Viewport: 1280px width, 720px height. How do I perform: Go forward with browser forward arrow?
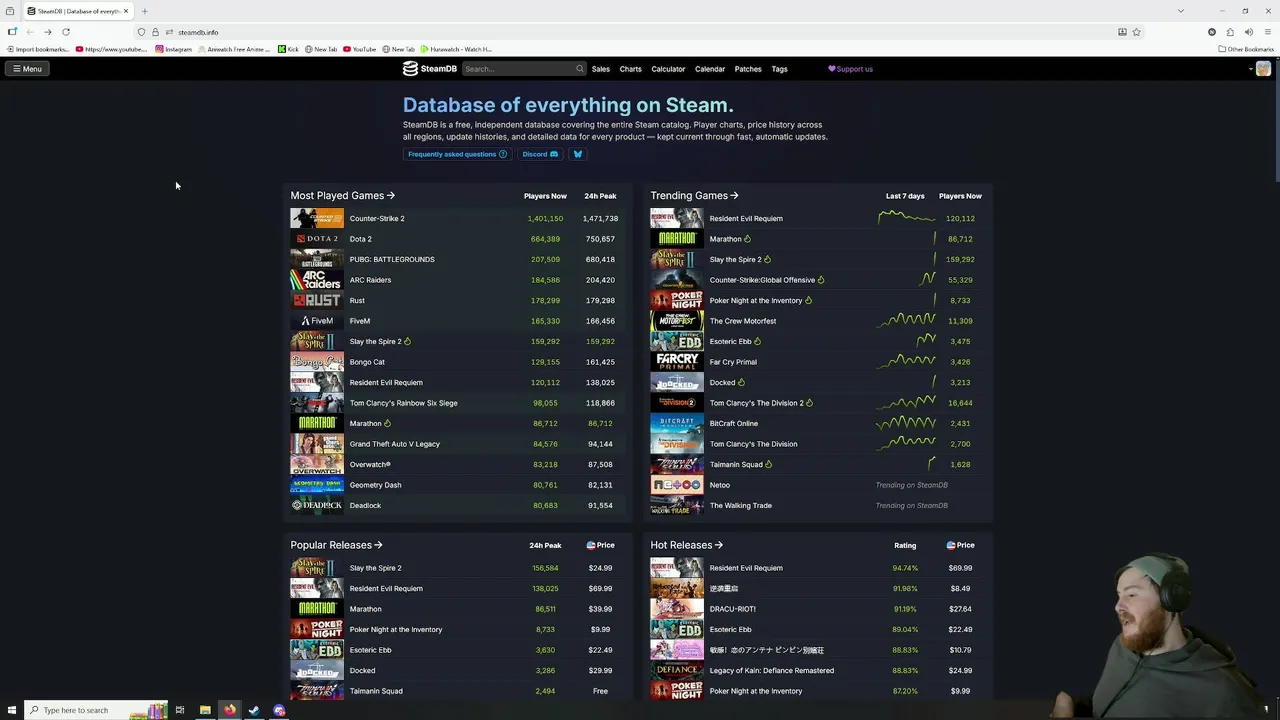coord(47,32)
